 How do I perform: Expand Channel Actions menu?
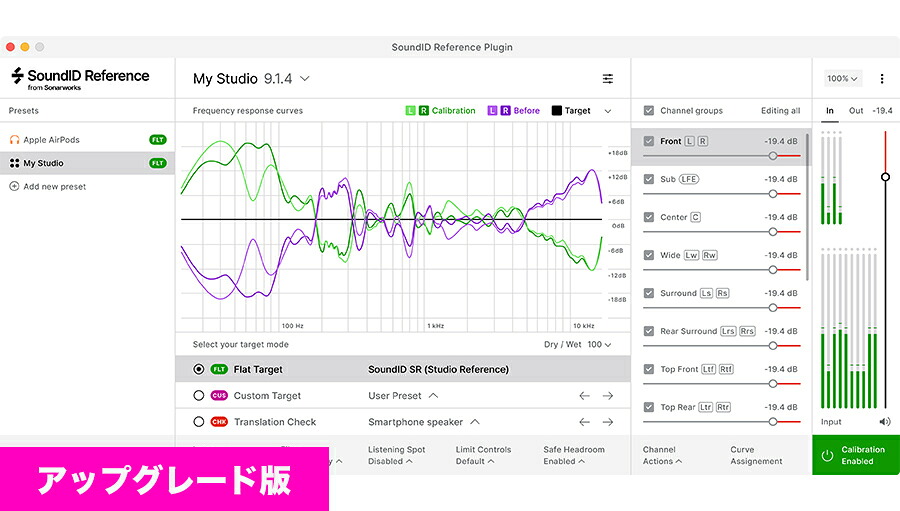tap(662, 455)
